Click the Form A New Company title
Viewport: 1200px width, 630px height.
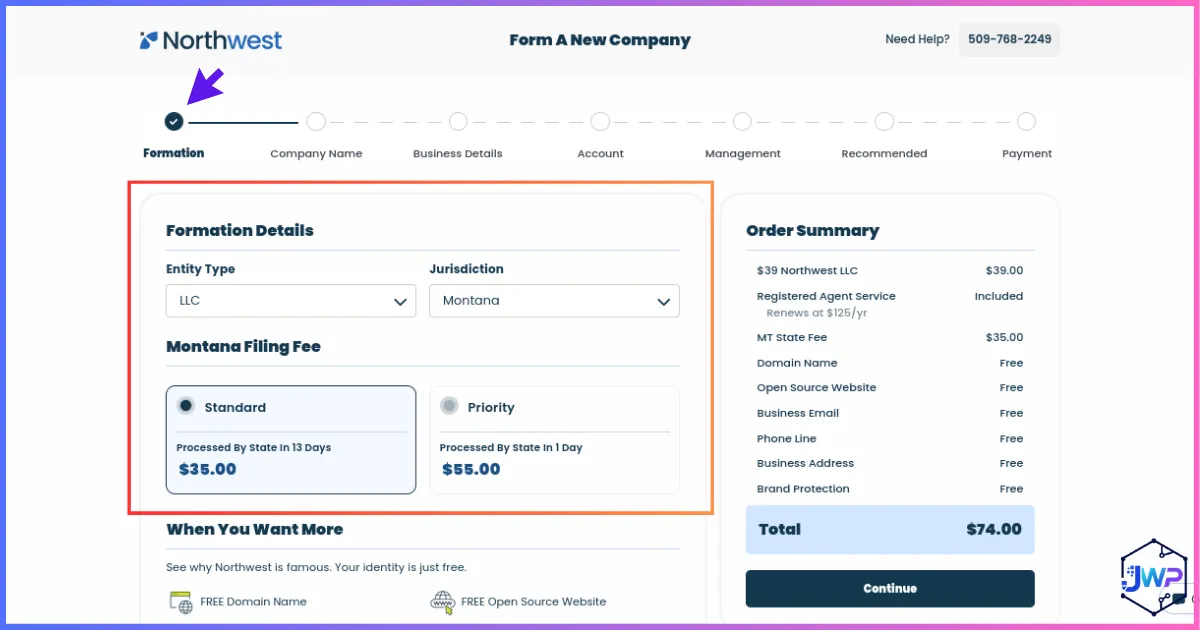click(600, 41)
